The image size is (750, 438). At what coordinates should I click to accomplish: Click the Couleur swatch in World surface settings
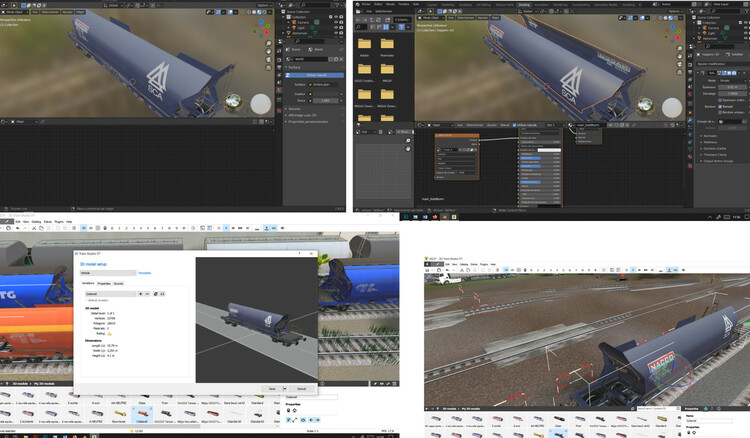325,94
